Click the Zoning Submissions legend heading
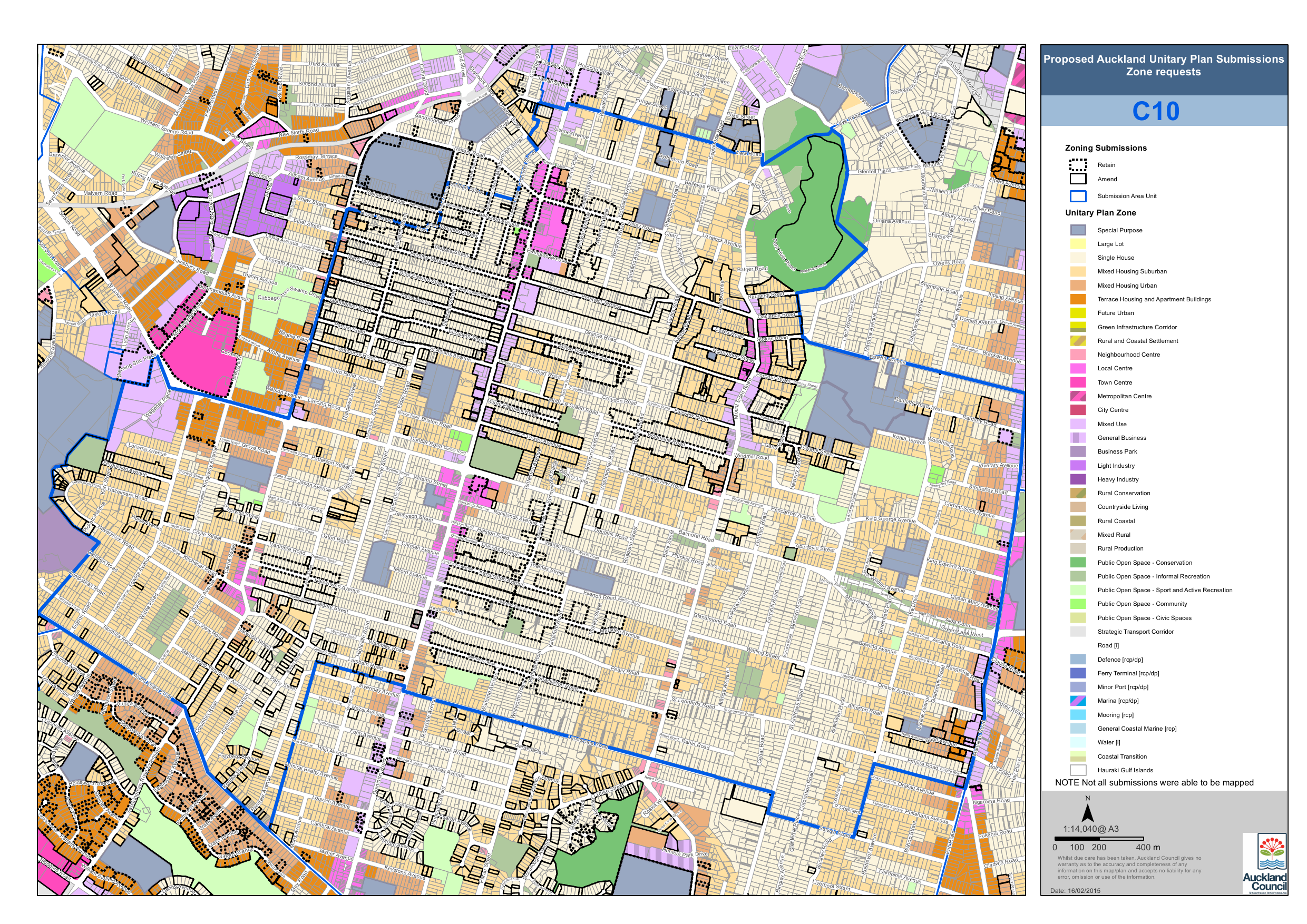1307x924 pixels. click(1106, 148)
